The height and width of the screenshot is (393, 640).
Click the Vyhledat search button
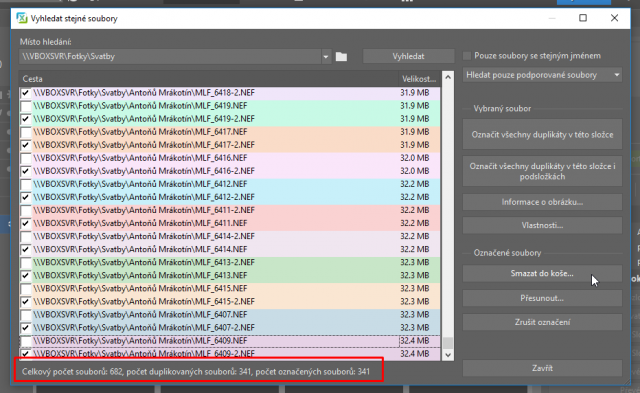(408, 56)
